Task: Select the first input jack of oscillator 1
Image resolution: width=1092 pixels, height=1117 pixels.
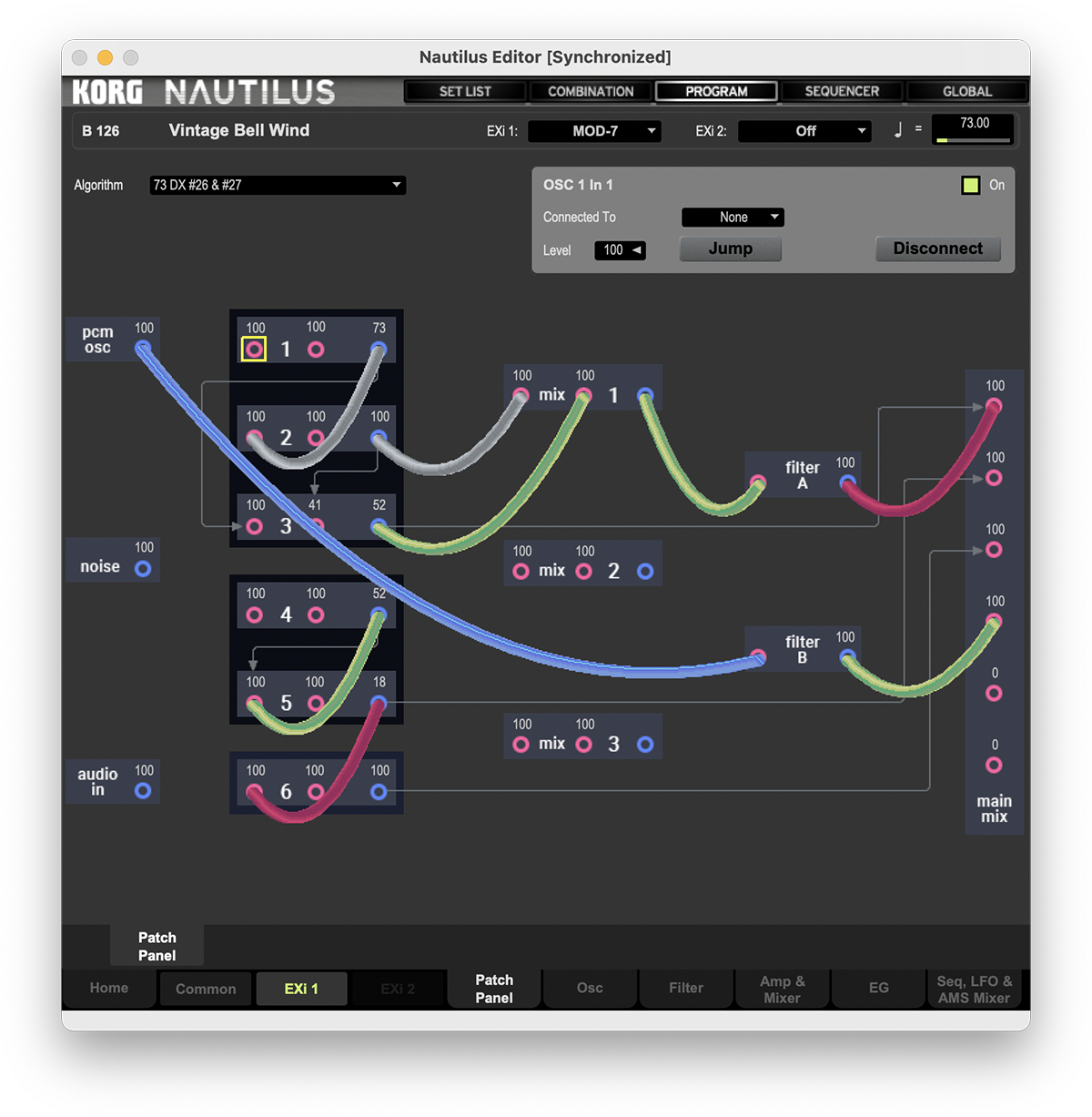Action: point(255,349)
